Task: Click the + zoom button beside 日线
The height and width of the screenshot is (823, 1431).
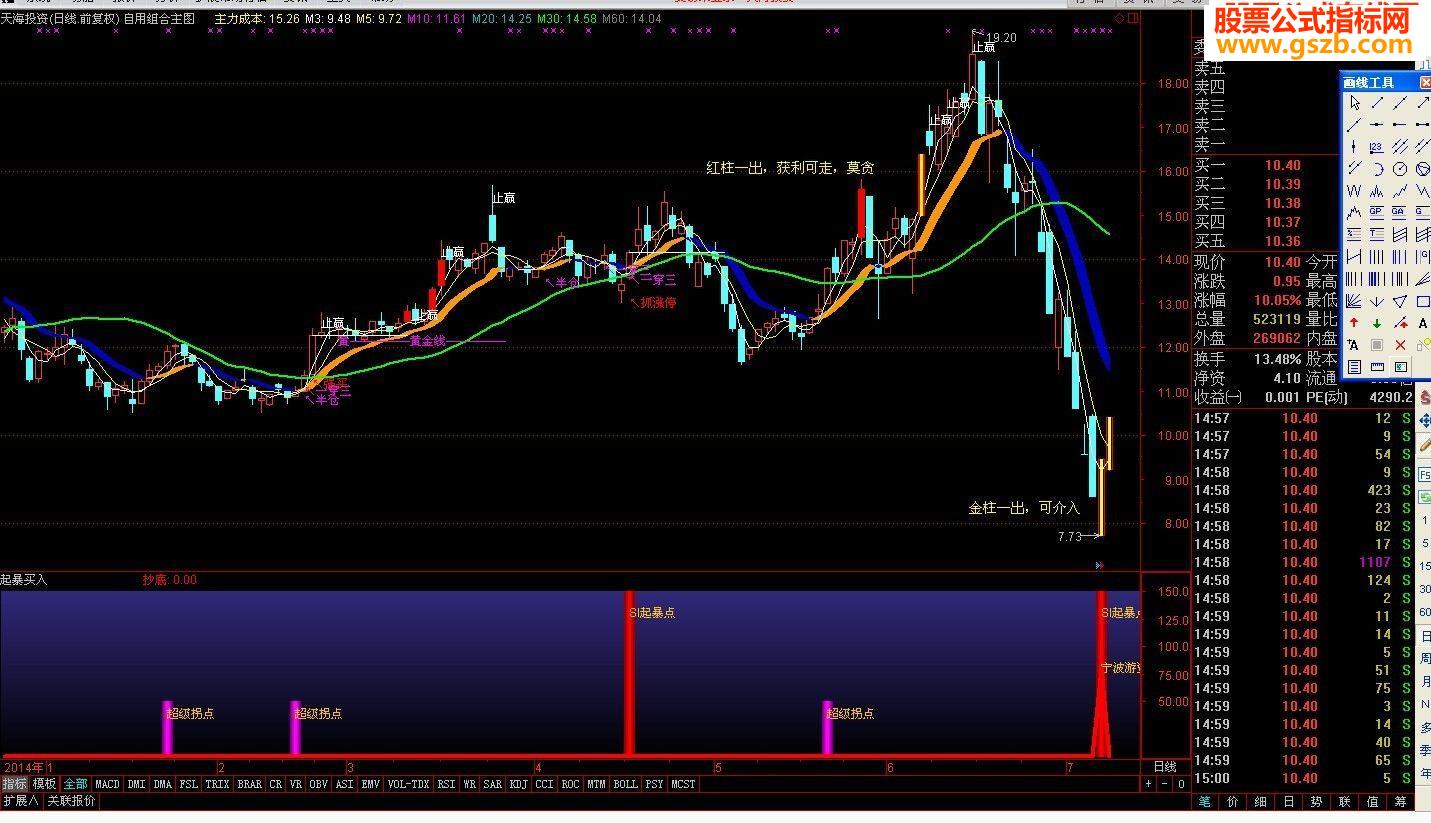Action: [x=1149, y=784]
